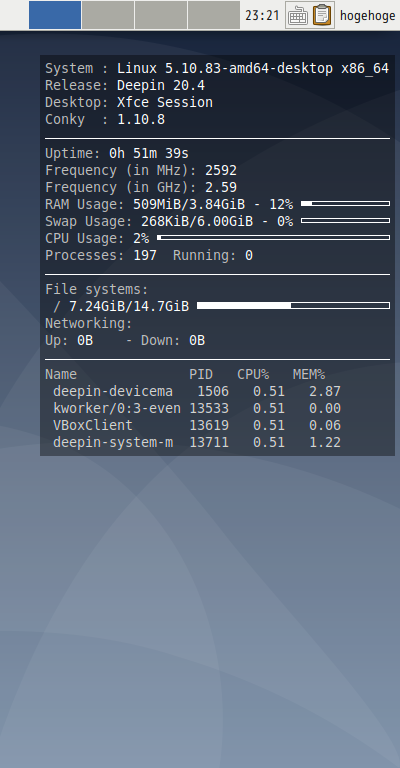Select the frequency value 2592

(221, 170)
